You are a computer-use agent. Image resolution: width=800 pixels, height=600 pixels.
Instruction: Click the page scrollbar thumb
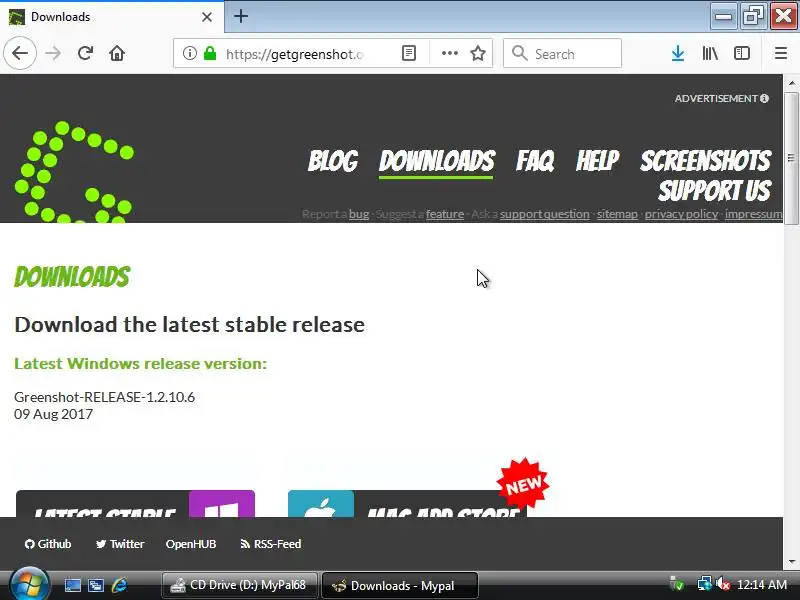(791, 158)
